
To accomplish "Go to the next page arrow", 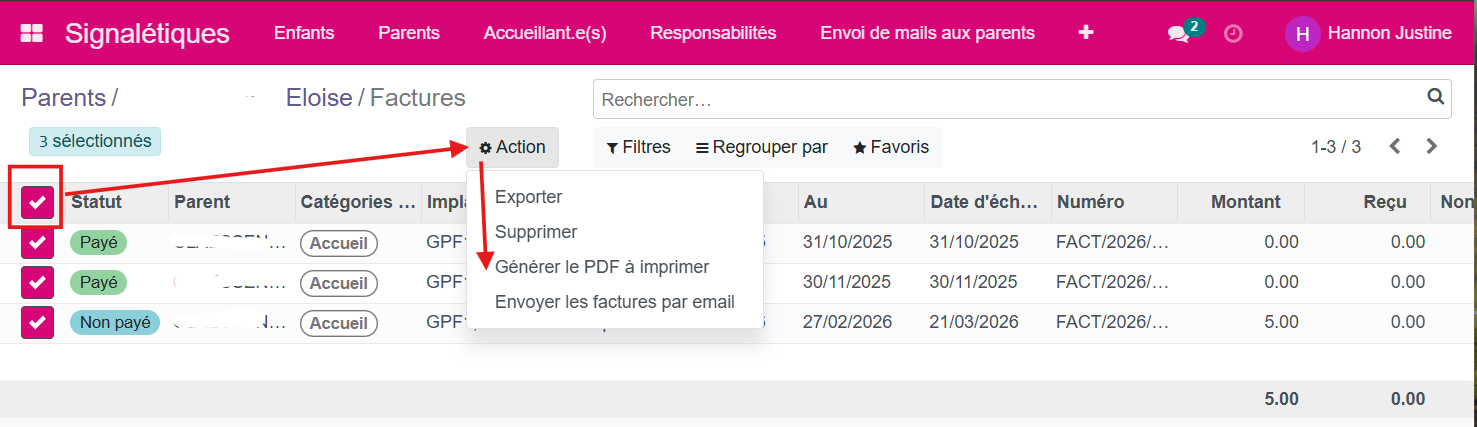I will (1431, 147).
